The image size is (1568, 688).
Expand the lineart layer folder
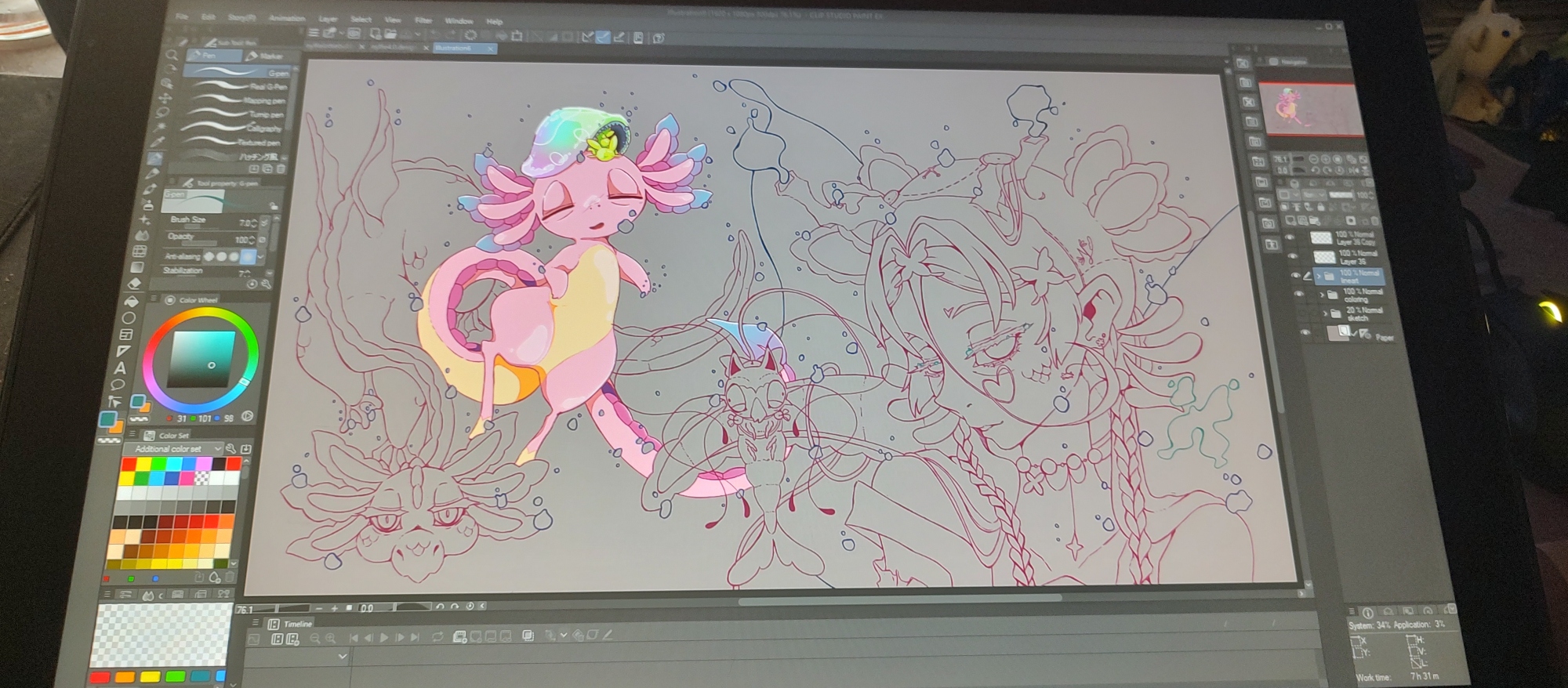(x=1319, y=276)
